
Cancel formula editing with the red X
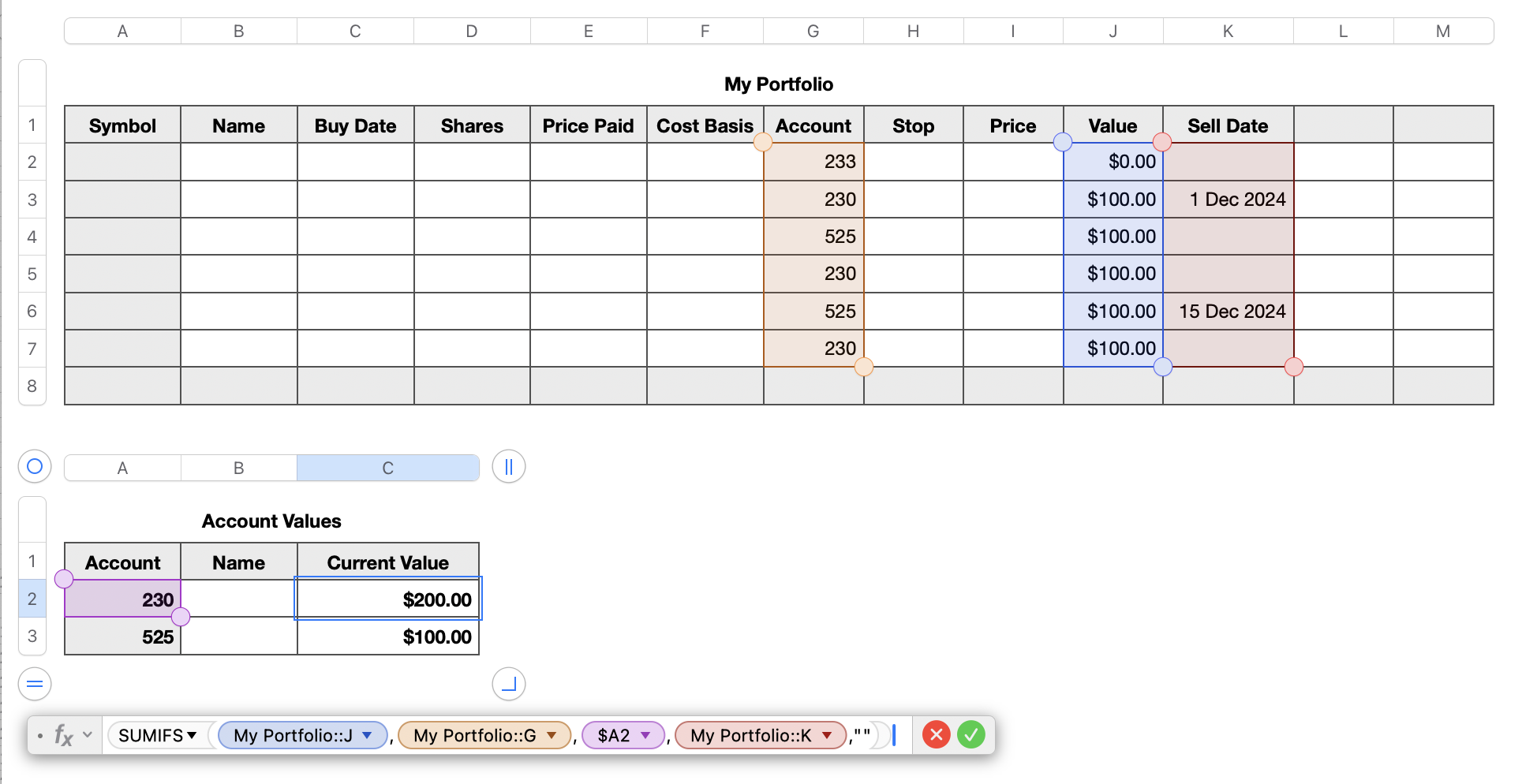coord(936,735)
